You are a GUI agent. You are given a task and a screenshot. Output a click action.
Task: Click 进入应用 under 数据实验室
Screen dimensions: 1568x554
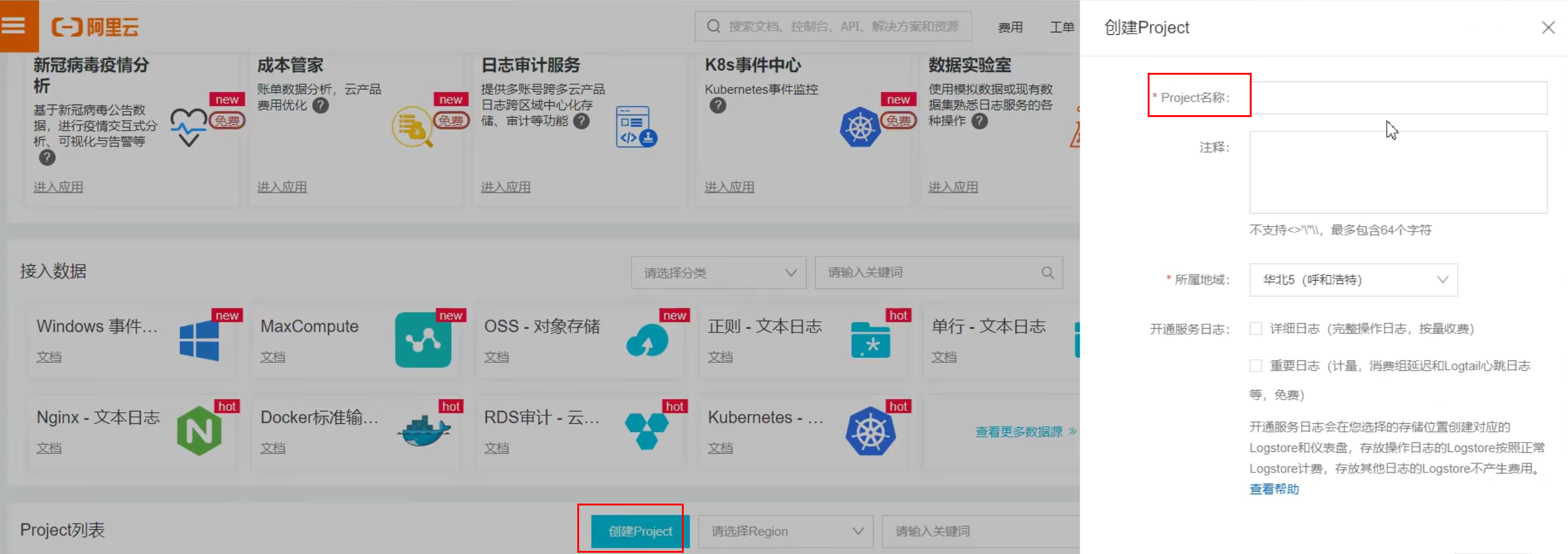[x=953, y=187]
